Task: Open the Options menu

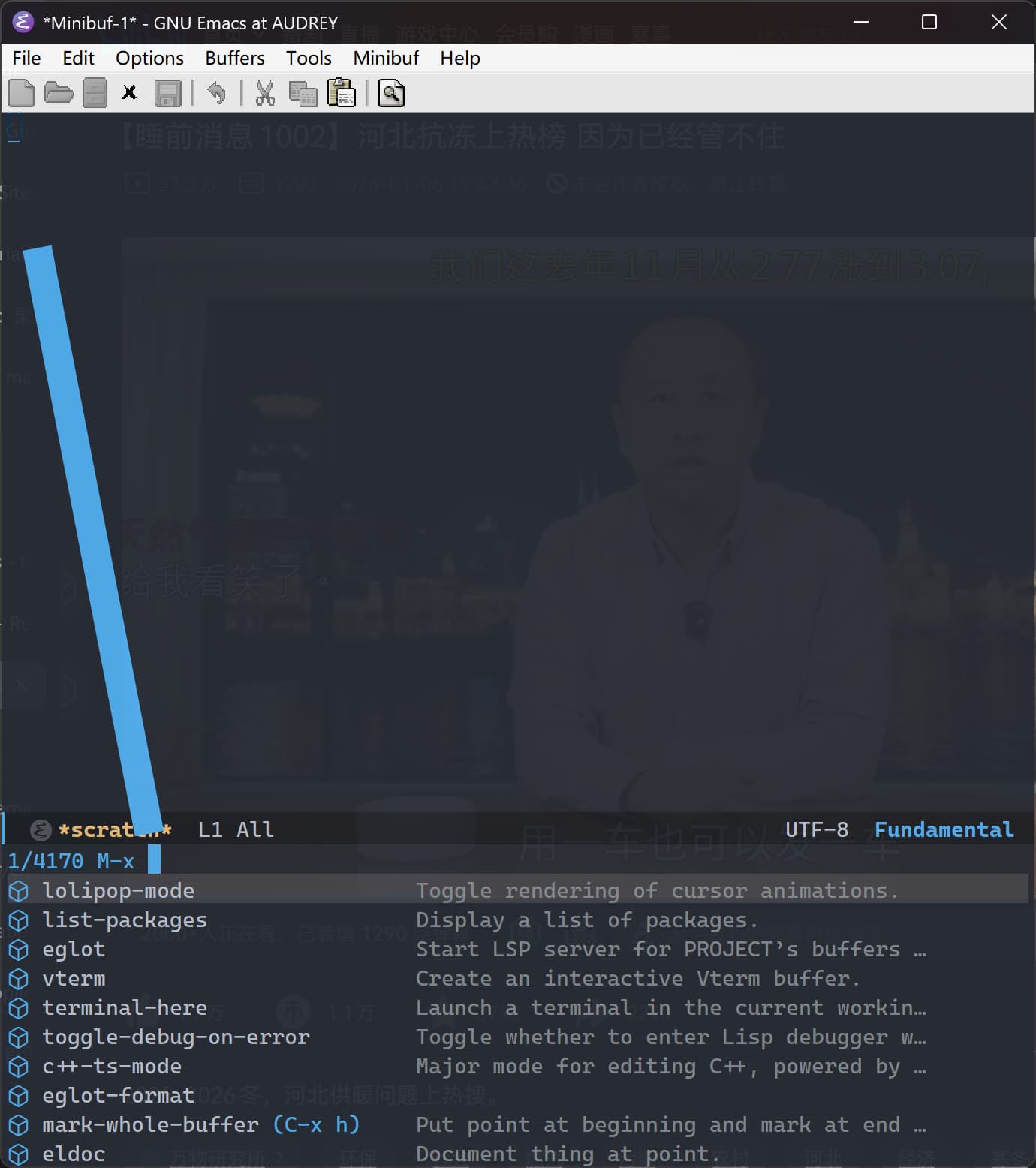Action: coord(149,58)
